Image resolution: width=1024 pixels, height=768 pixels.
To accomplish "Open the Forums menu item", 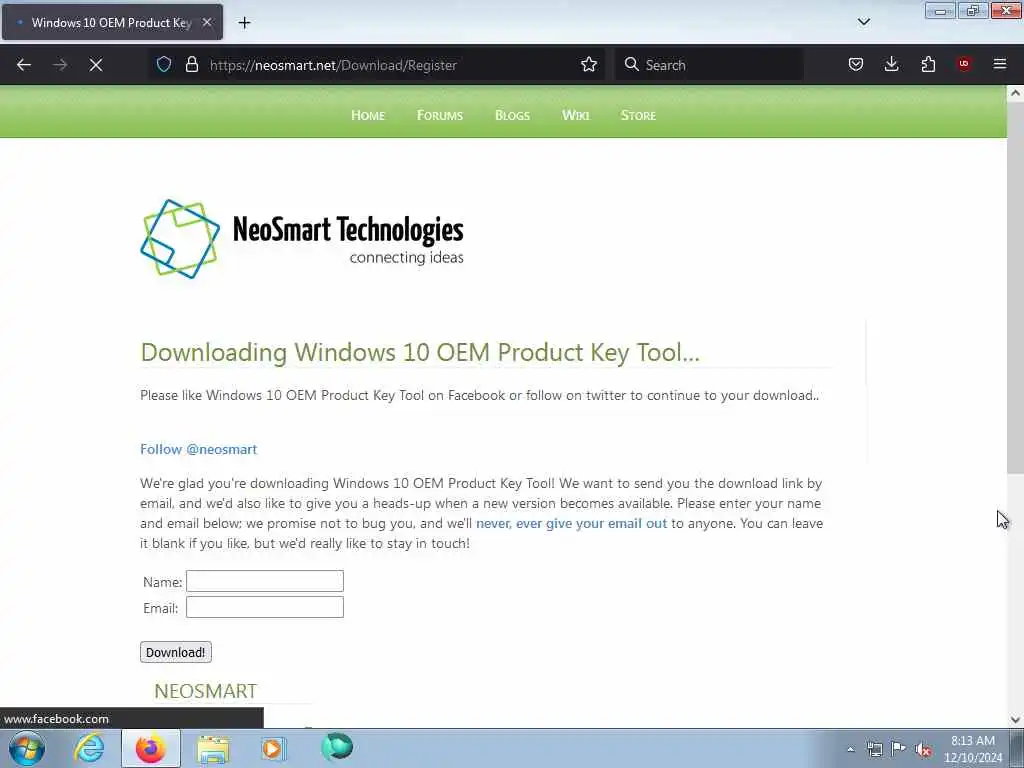I will point(440,116).
